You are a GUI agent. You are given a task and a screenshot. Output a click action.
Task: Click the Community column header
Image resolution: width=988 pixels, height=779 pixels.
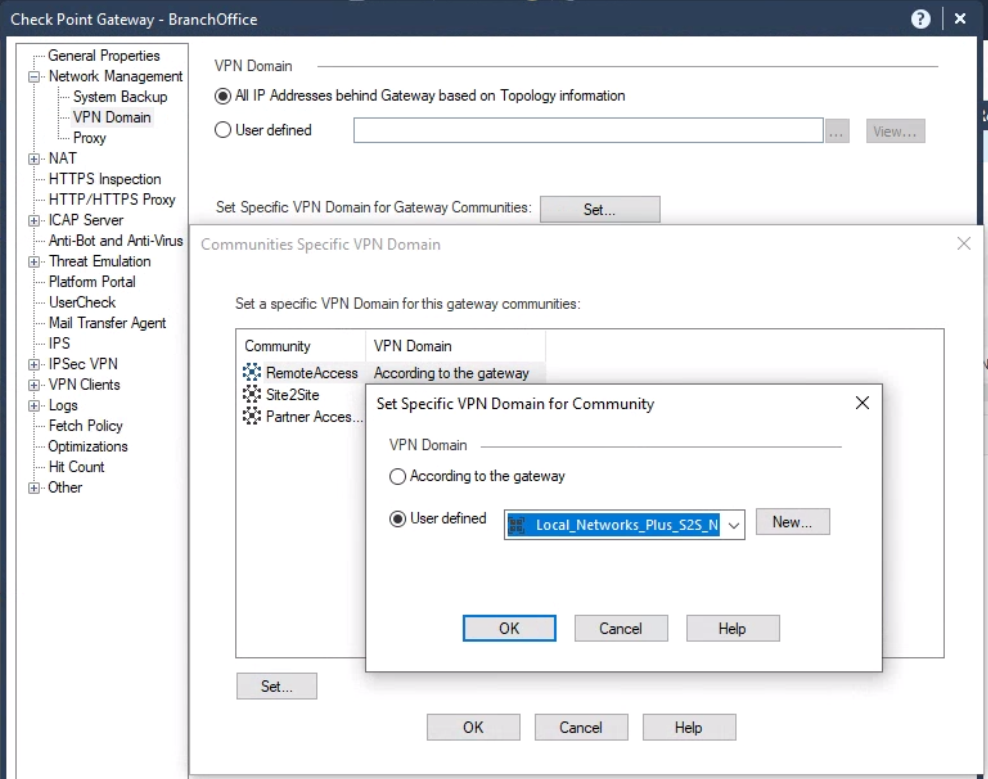[301, 346]
